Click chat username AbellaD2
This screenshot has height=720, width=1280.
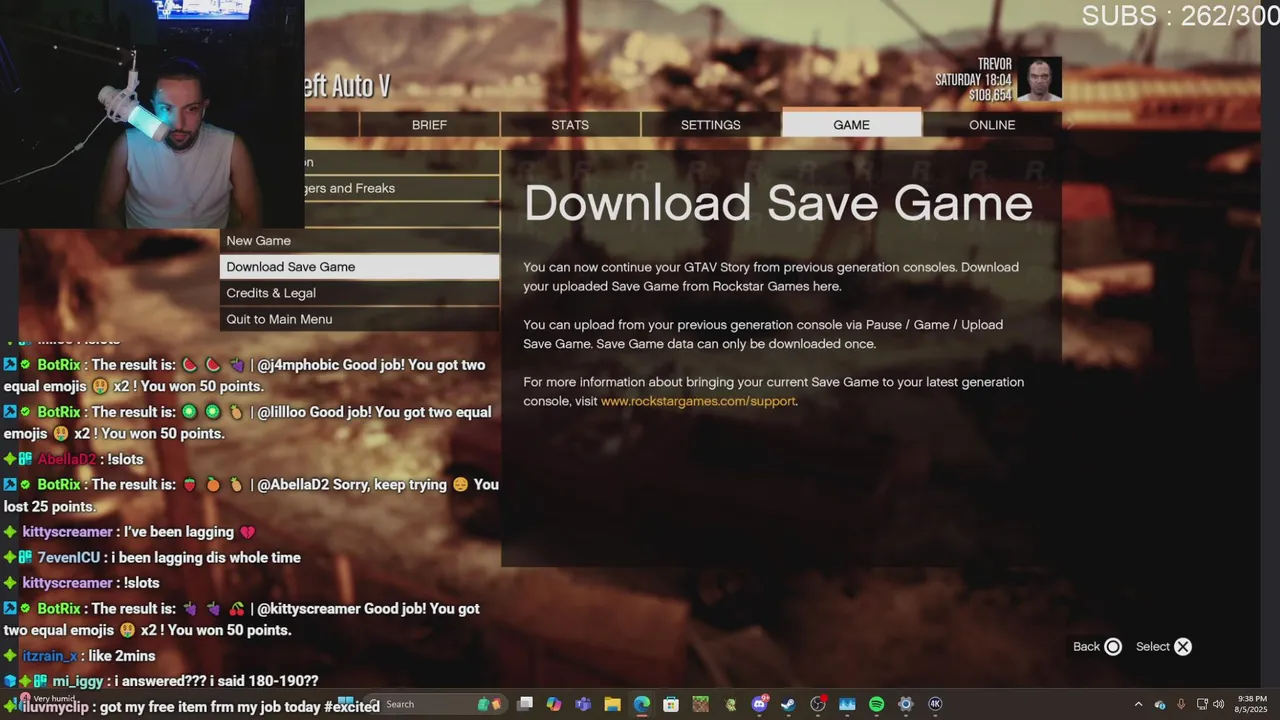click(x=67, y=459)
